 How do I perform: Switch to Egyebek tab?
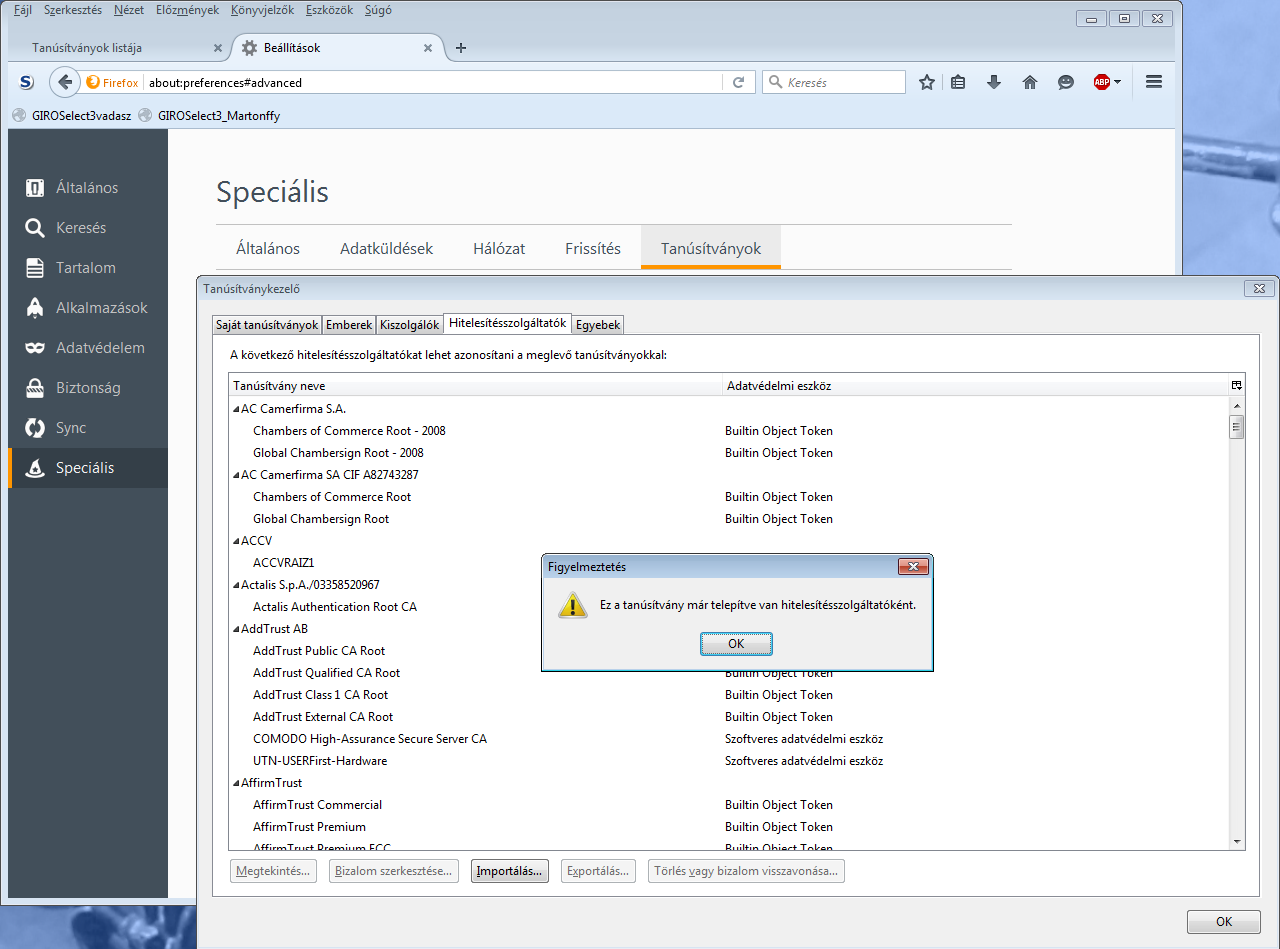(598, 325)
